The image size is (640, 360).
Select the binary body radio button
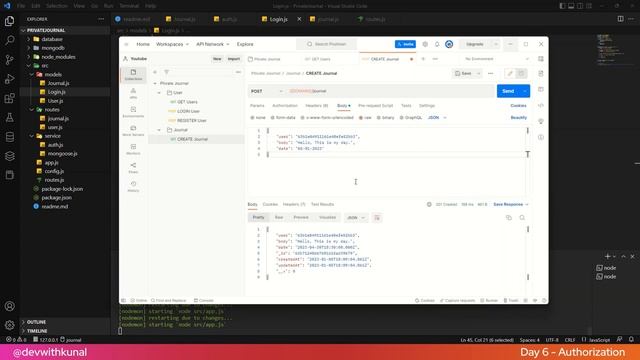coord(378,118)
